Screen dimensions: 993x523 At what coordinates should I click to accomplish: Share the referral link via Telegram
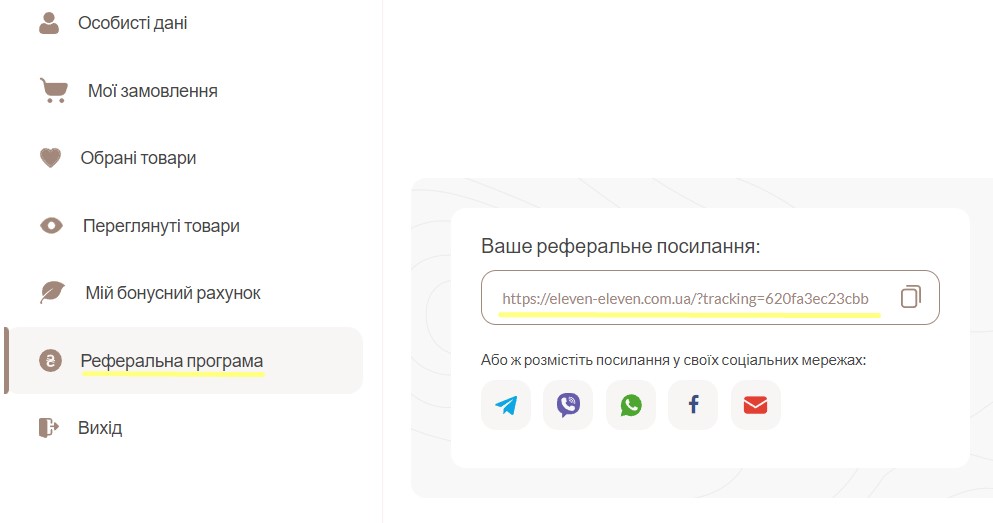coord(505,405)
